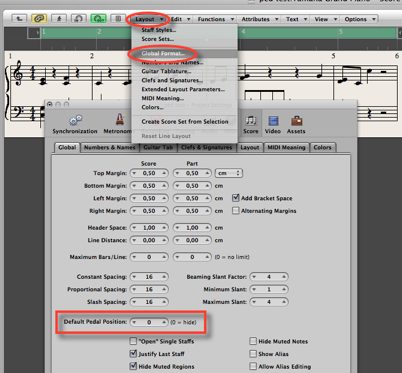Increase Score Top Margin value
The image size is (402, 373).
[x=164, y=173]
